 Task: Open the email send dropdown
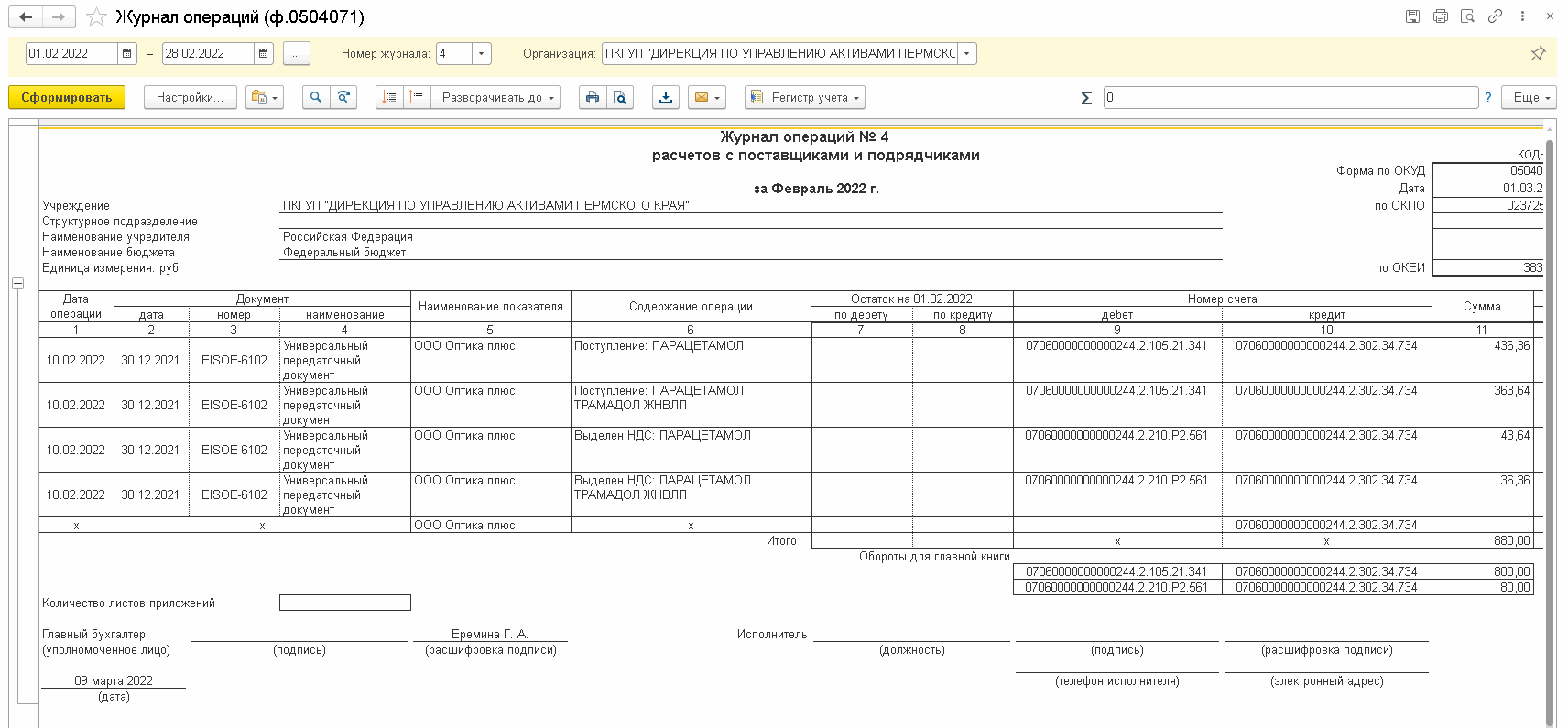(x=706, y=97)
